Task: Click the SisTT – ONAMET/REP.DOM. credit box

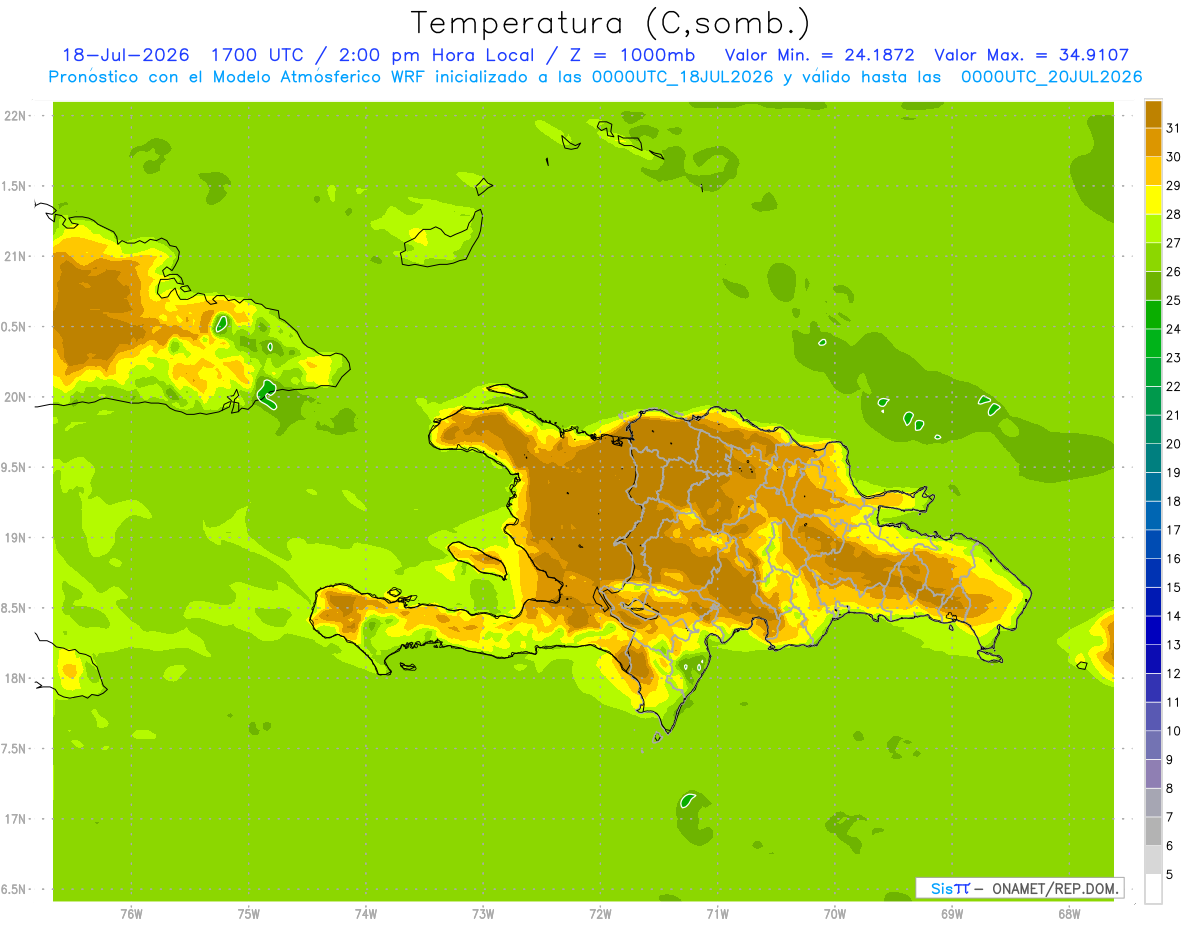Action: (x=1020, y=888)
